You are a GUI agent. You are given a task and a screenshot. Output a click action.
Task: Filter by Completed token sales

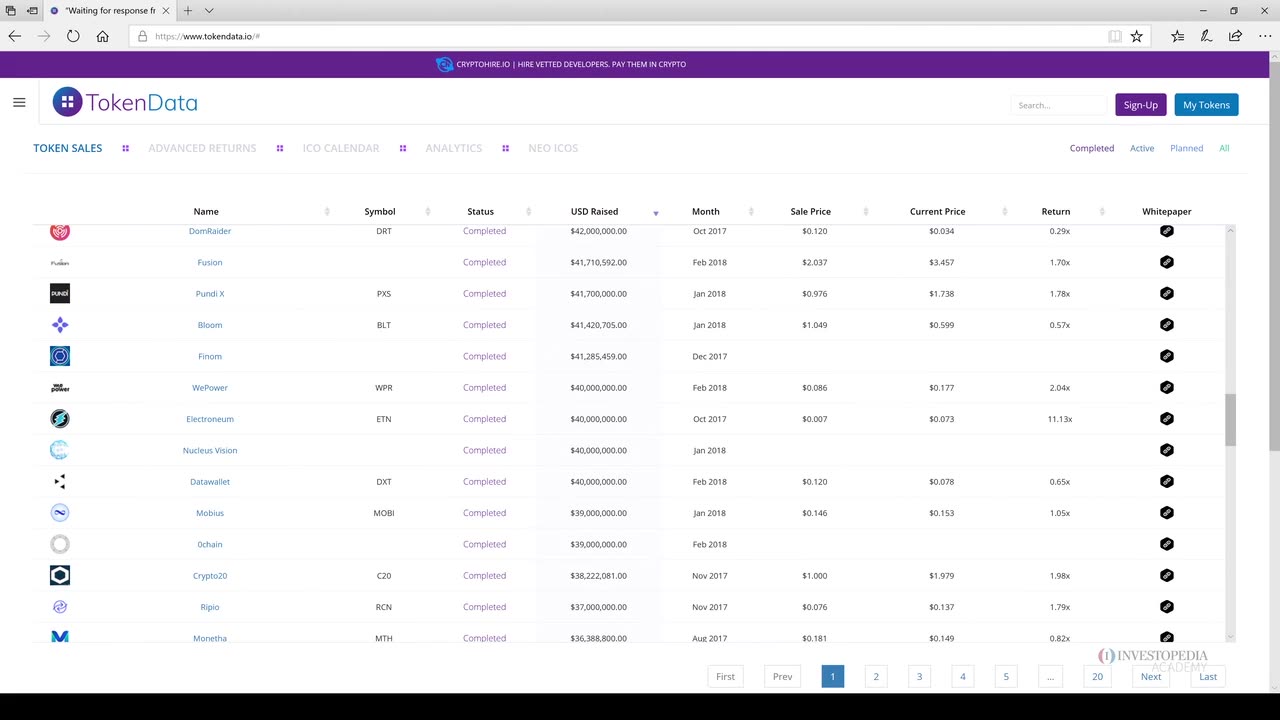pyautogui.click(x=1092, y=148)
